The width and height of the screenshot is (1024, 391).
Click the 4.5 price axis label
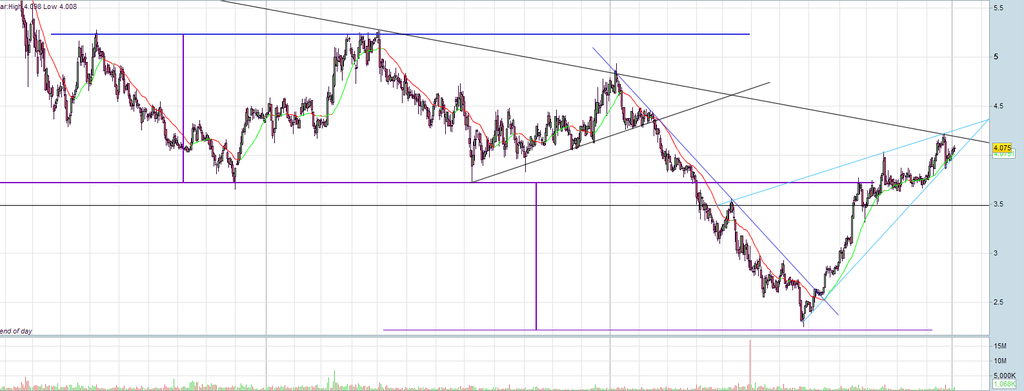pyautogui.click(x=999, y=106)
